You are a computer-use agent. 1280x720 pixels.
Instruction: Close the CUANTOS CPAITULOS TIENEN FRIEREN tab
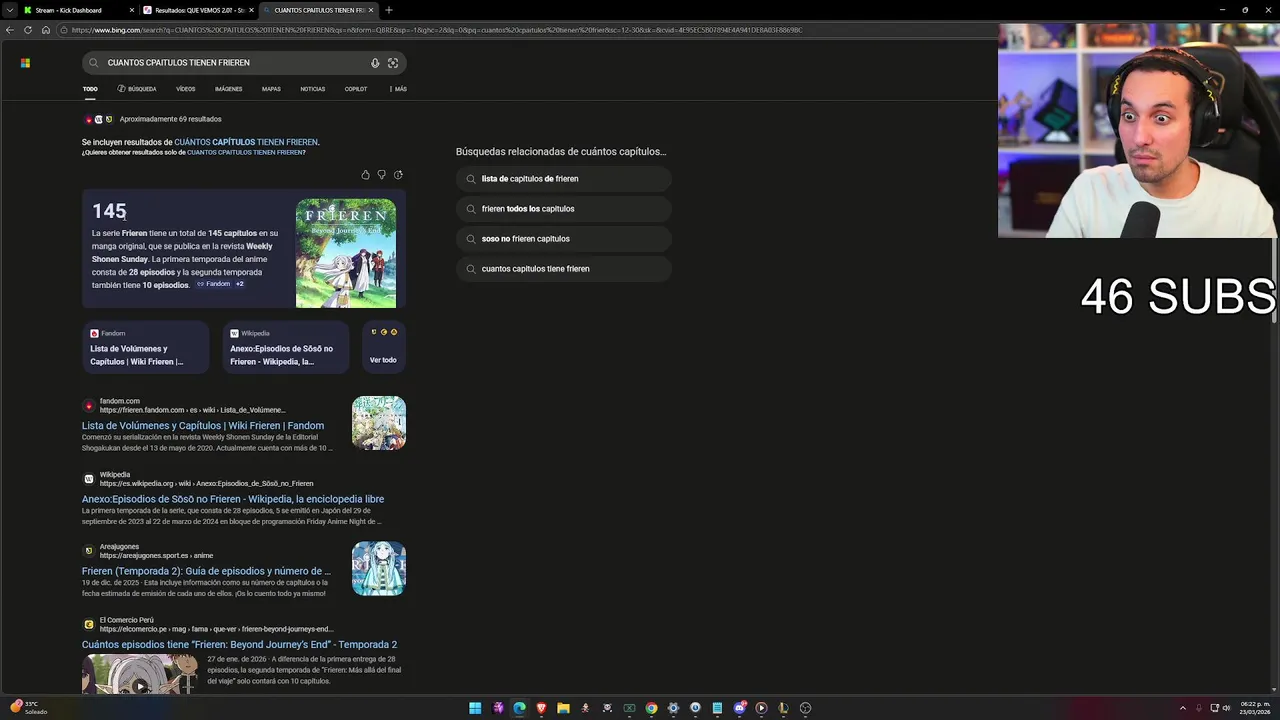tap(372, 10)
